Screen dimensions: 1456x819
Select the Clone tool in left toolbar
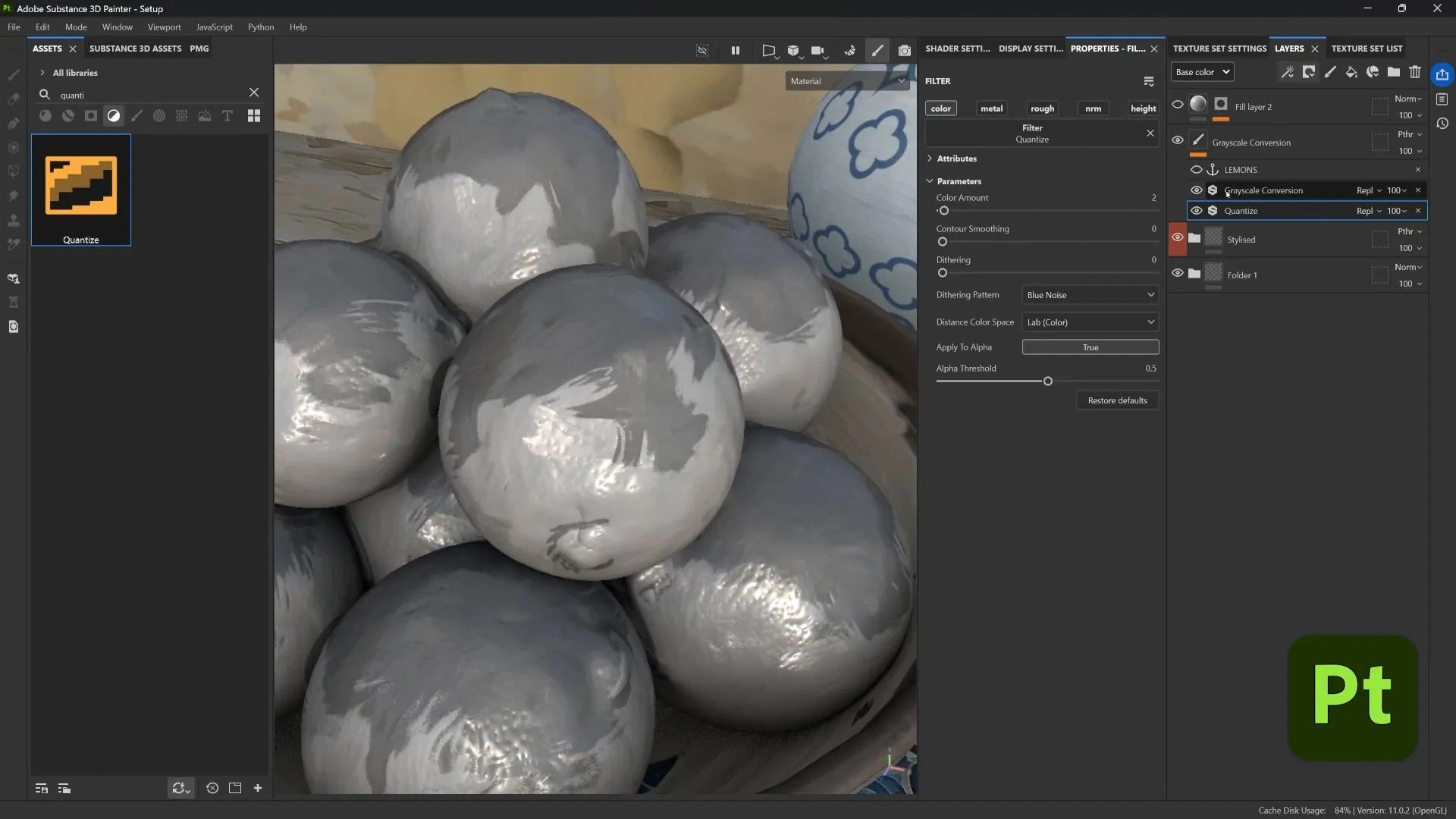pyautogui.click(x=13, y=221)
